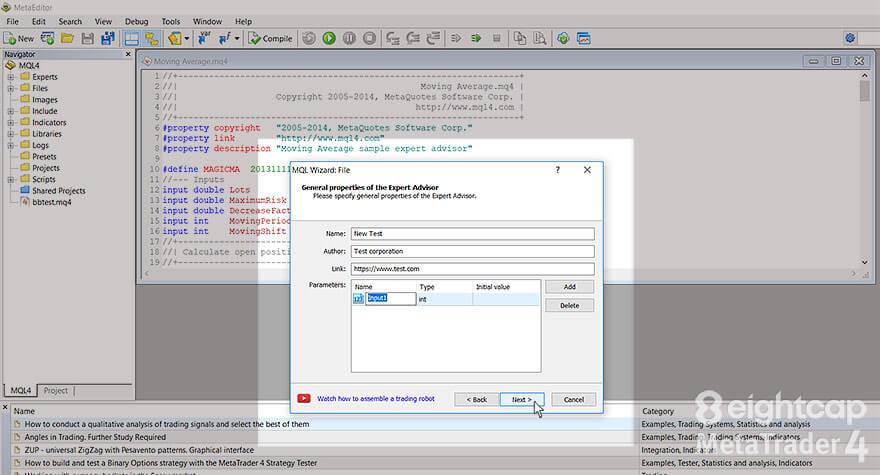The height and width of the screenshot is (475, 880).
Task: Click the editor's vertical scrollbar thumb
Action: click(x=864, y=91)
